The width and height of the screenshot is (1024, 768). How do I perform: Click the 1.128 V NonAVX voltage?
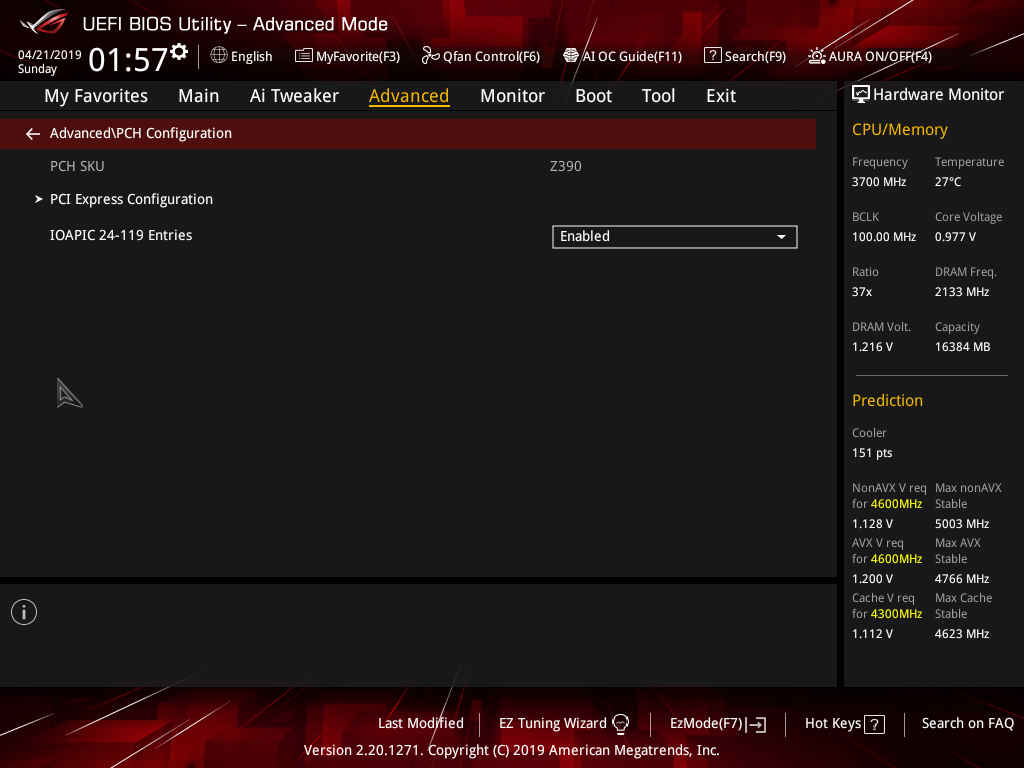click(872, 524)
